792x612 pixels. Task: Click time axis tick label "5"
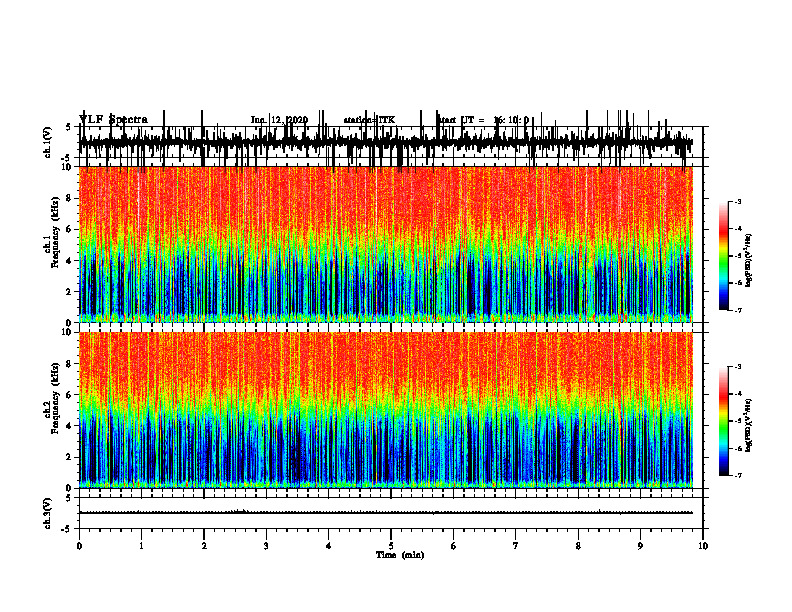tap(391, 546)
